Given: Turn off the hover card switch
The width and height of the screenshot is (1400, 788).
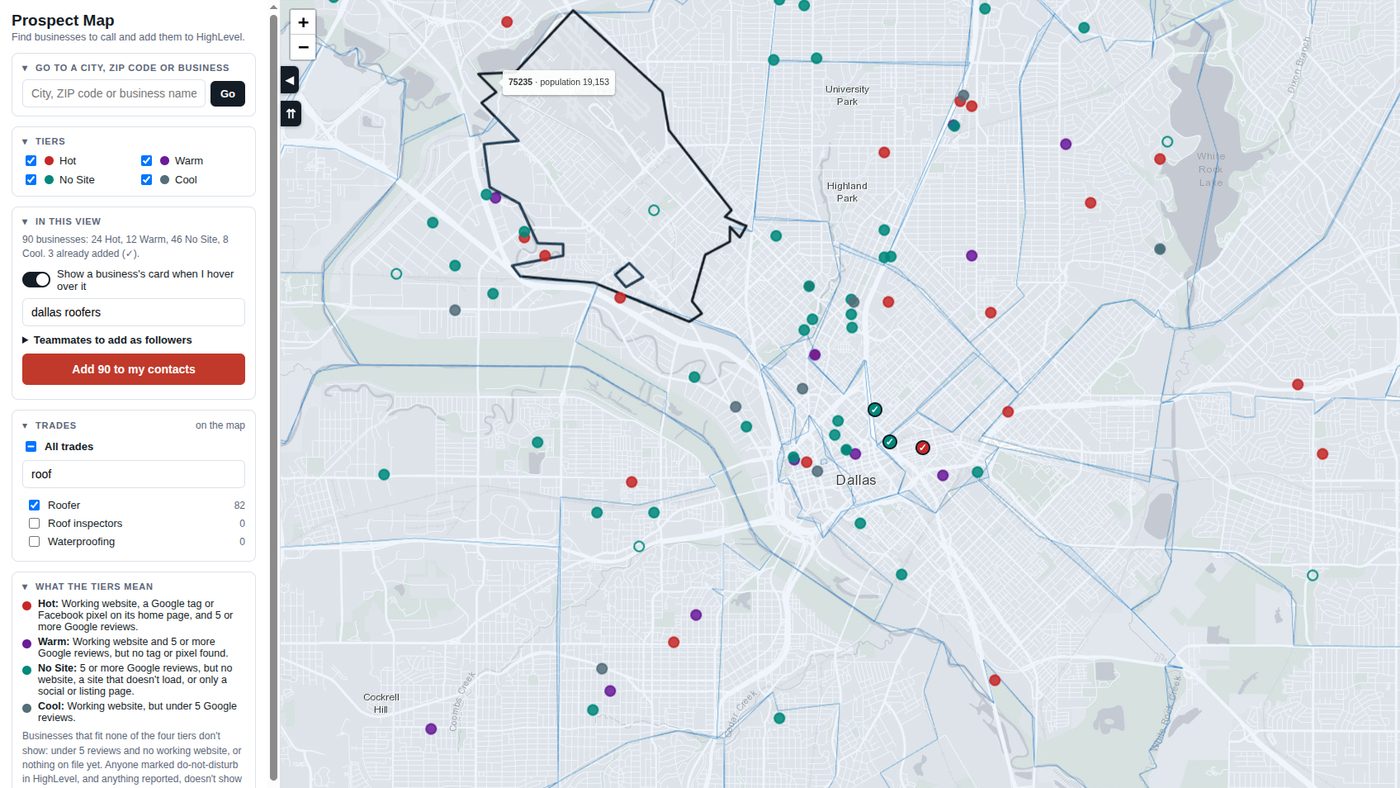Looking at the screenshot, I should click(x=36, y=280).
